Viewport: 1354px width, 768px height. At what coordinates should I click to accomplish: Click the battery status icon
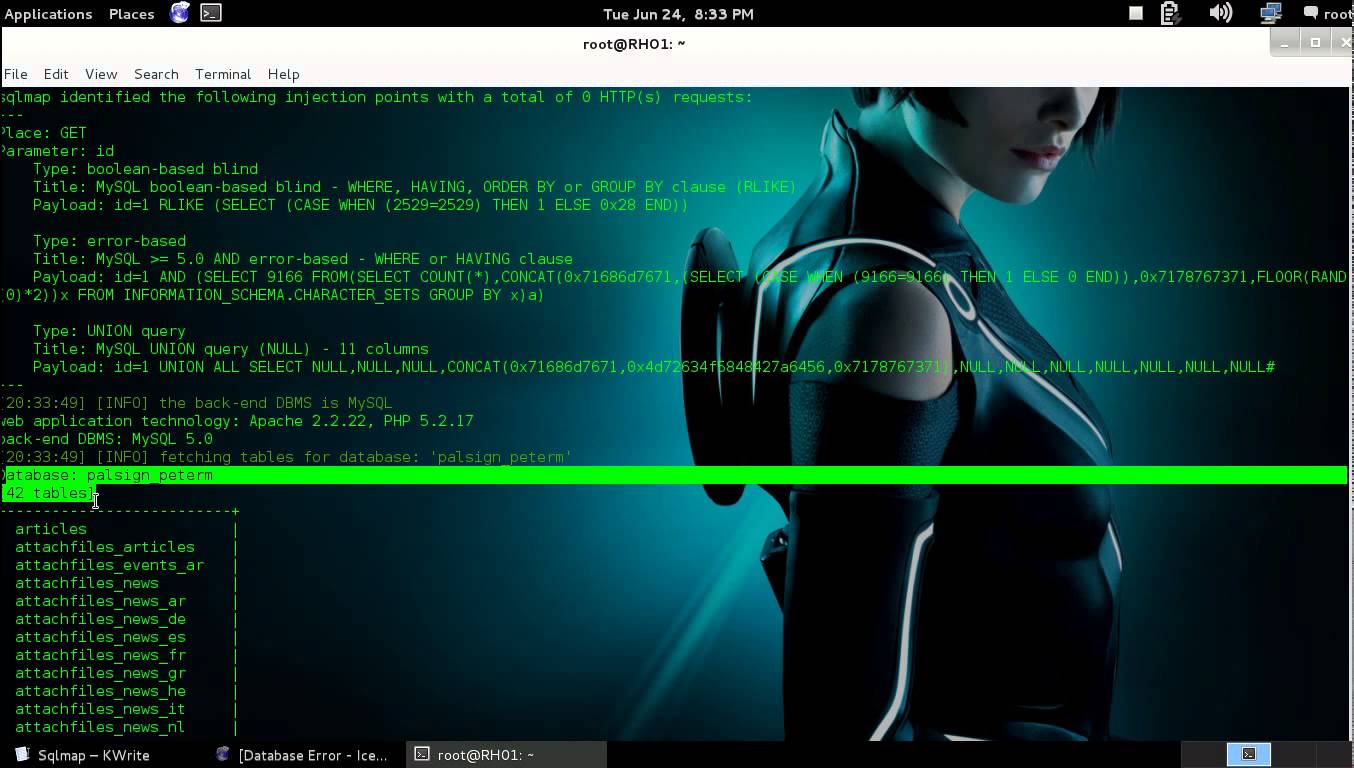(x=1170, y=13)
